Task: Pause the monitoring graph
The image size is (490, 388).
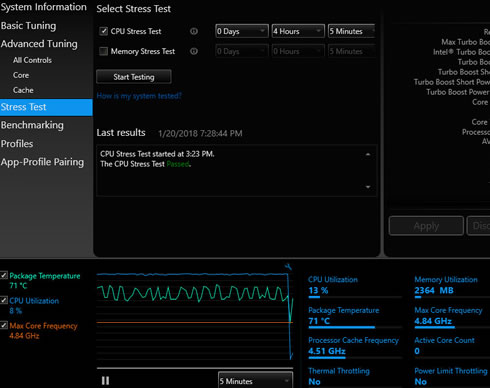Action: point(105,381)
